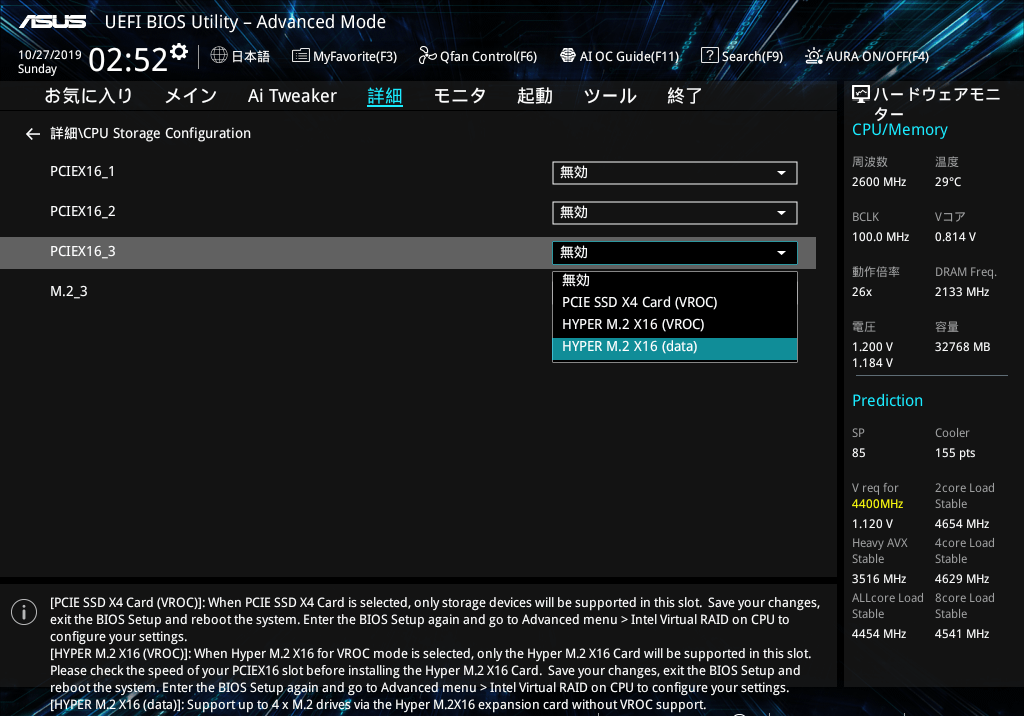Open AI OC Guide(F11)

click(x=619, y=56)
